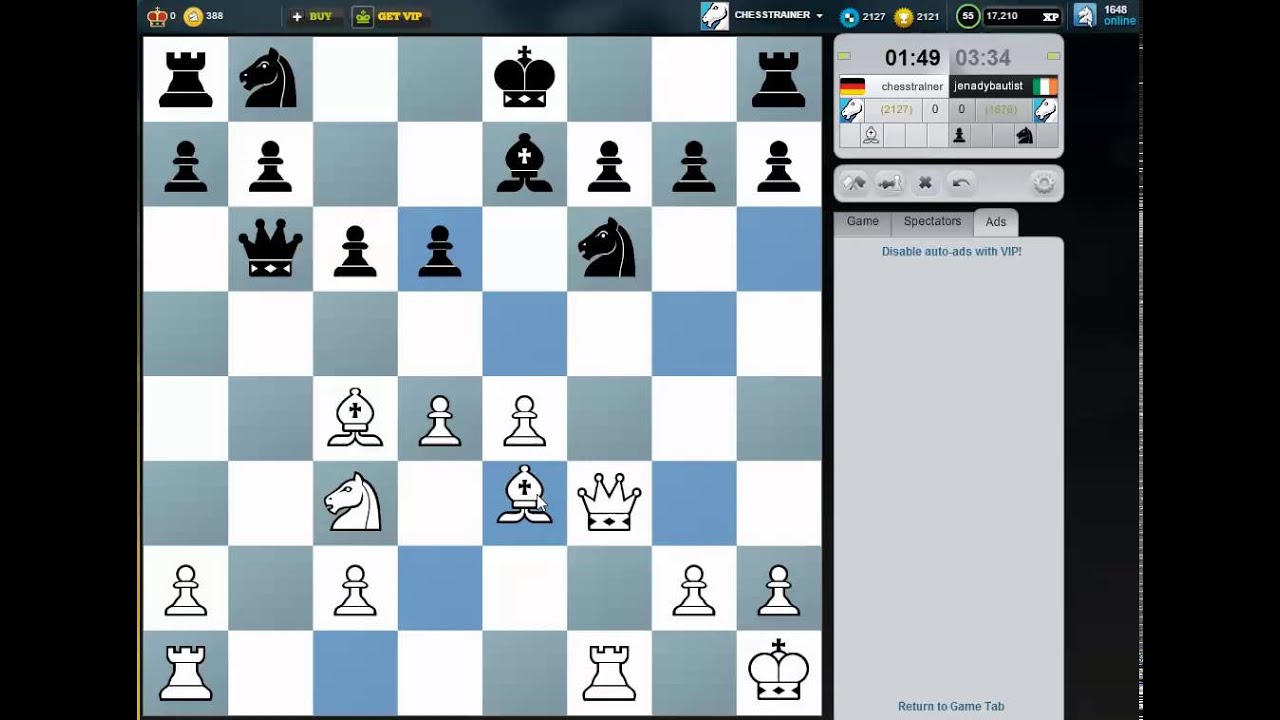Viewport: 1280px width, 720px height.
Task: Click the 17,210 XP progress bar
Action: 1022,16
